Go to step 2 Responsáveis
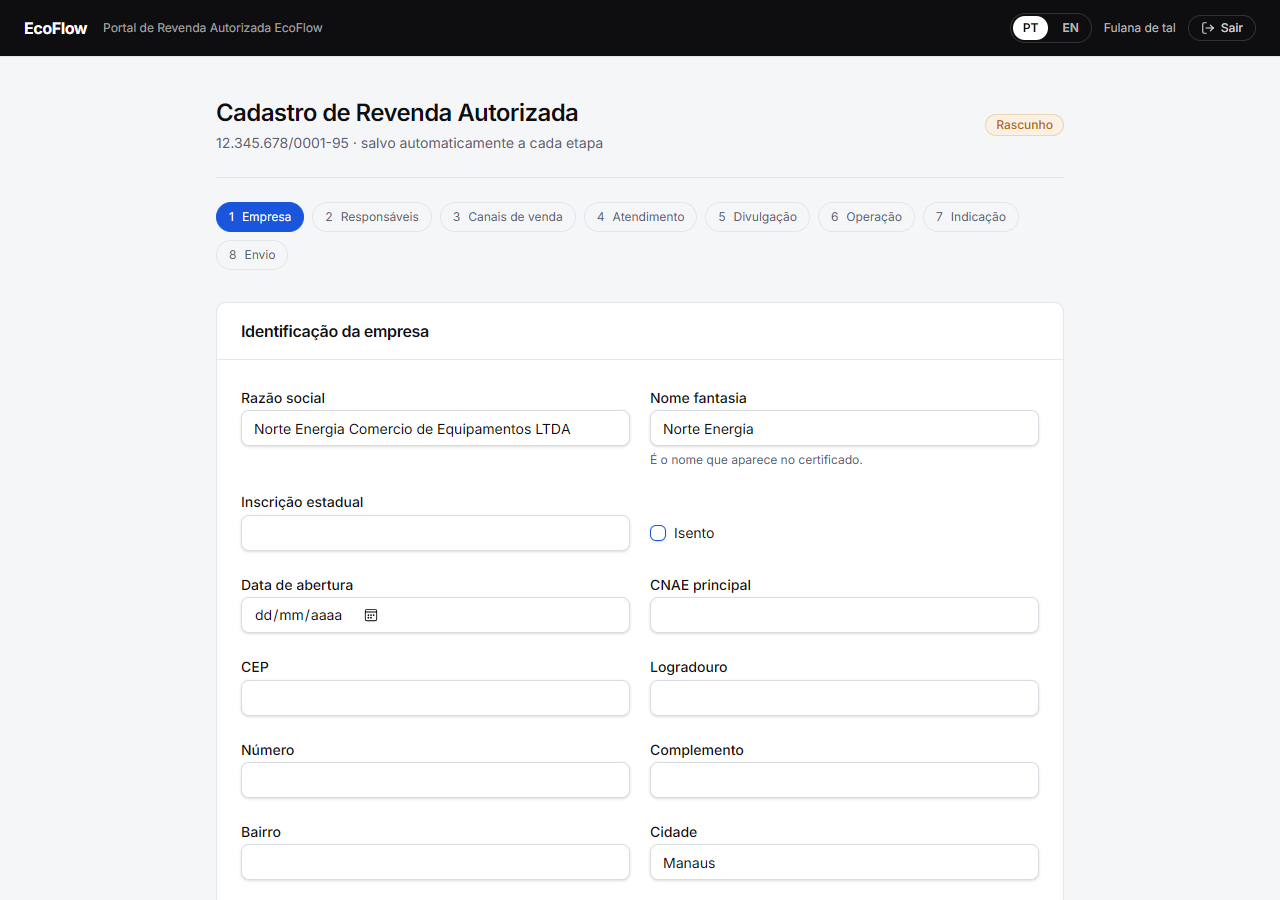The height and width of the screenshot is (900, 1280). [x=372, y=217]
